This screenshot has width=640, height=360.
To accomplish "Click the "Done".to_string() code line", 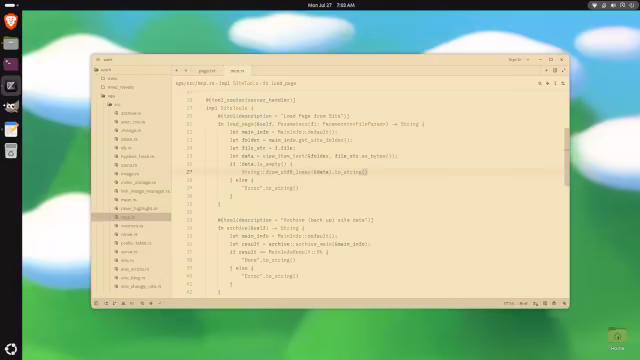I will click(268, 260).
